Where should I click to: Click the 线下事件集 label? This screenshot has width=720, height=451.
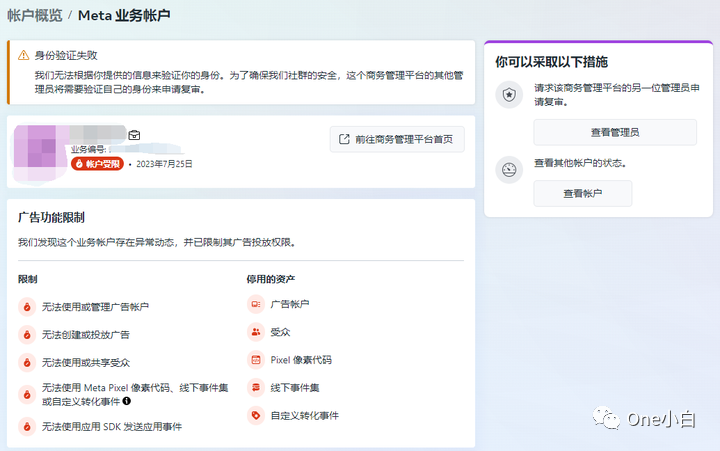click(x=295, y=388)
